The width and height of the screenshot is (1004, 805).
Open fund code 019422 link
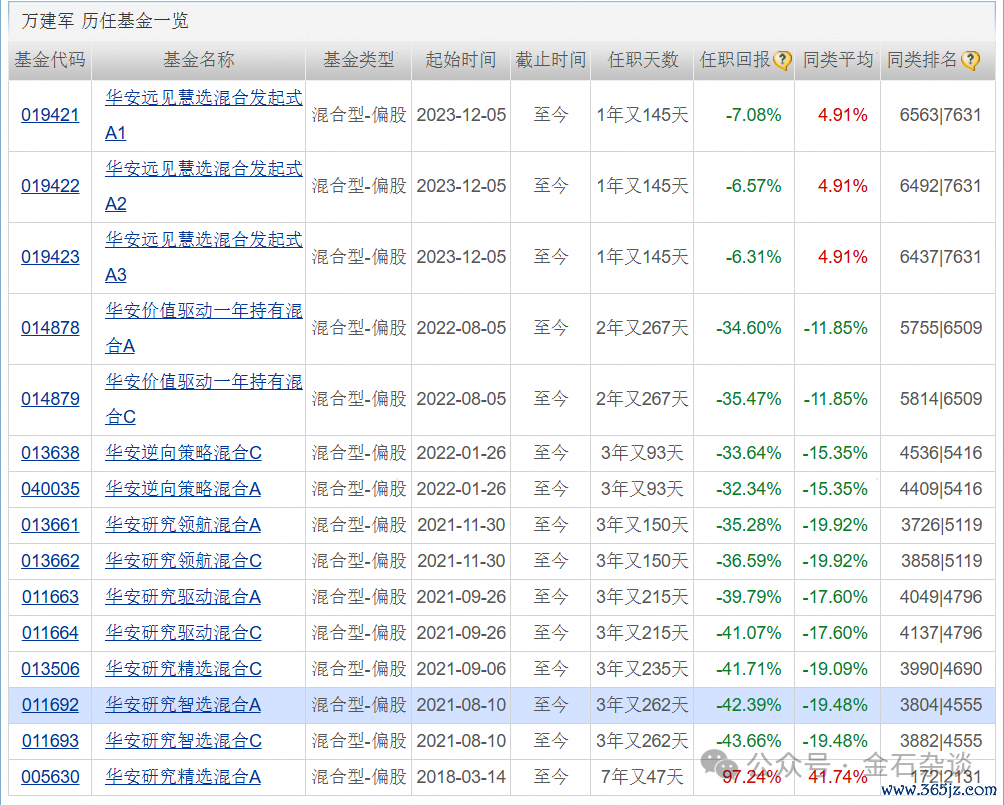click(50, 186)
